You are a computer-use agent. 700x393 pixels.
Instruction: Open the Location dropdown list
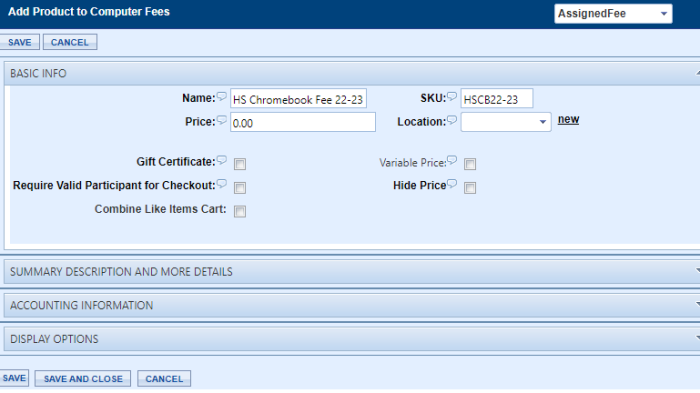[x=506, y=122]
